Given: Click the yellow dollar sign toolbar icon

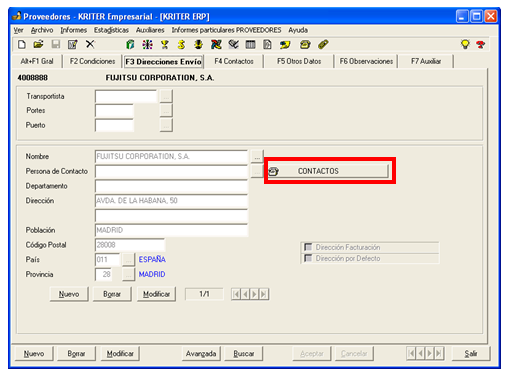Looking at the screenshot, I should tap(181, 44).
